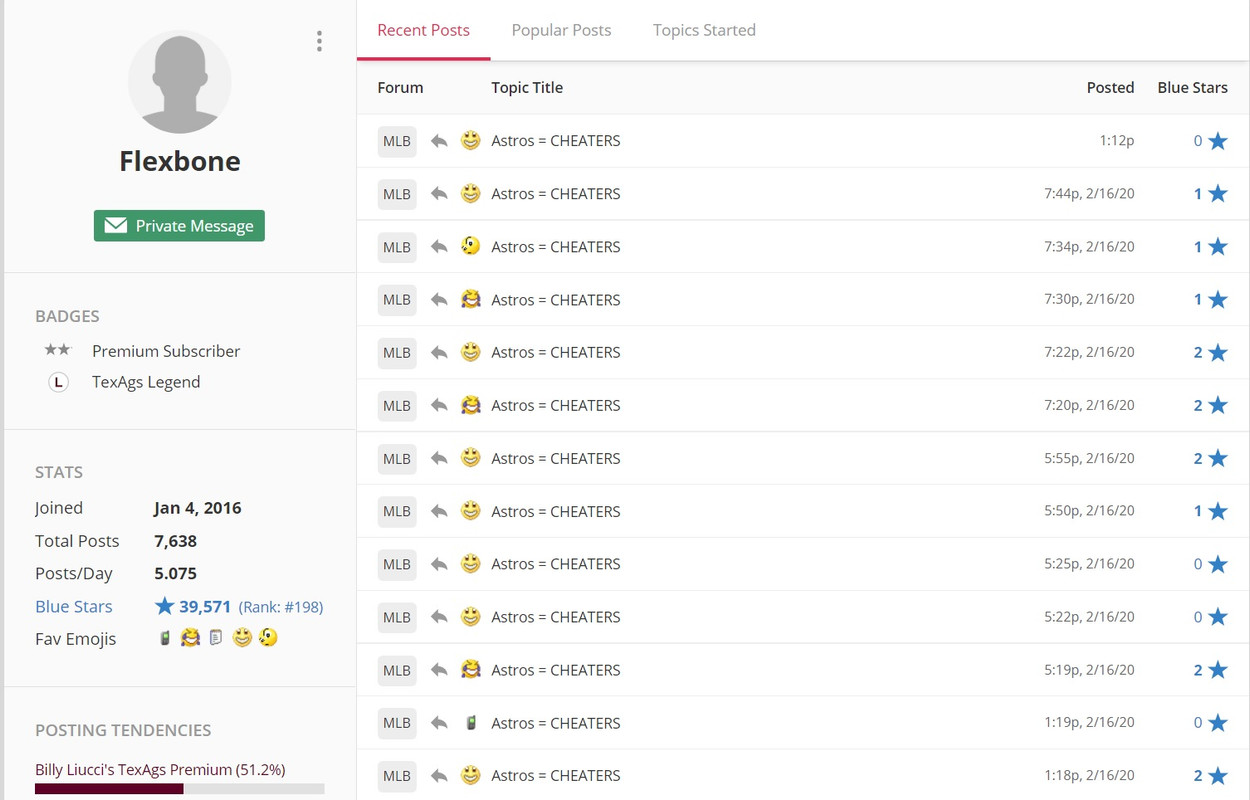Click the MLB tag on the 5:50p post
This screenshot has width=1250, height=800.
point(397,511)
